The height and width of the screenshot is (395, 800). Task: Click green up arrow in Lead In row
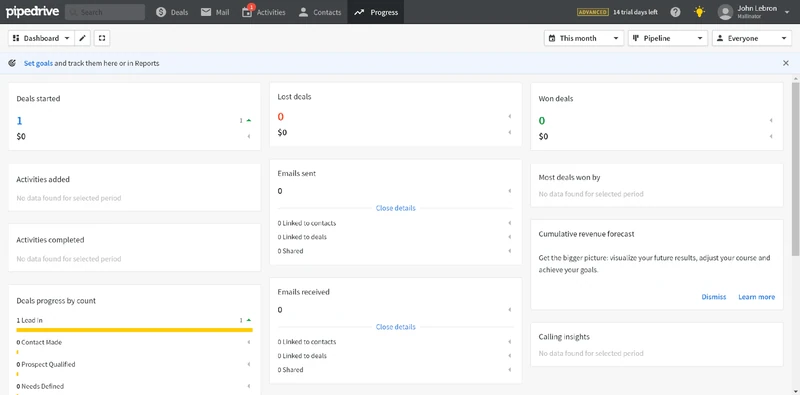pos(249,320)
